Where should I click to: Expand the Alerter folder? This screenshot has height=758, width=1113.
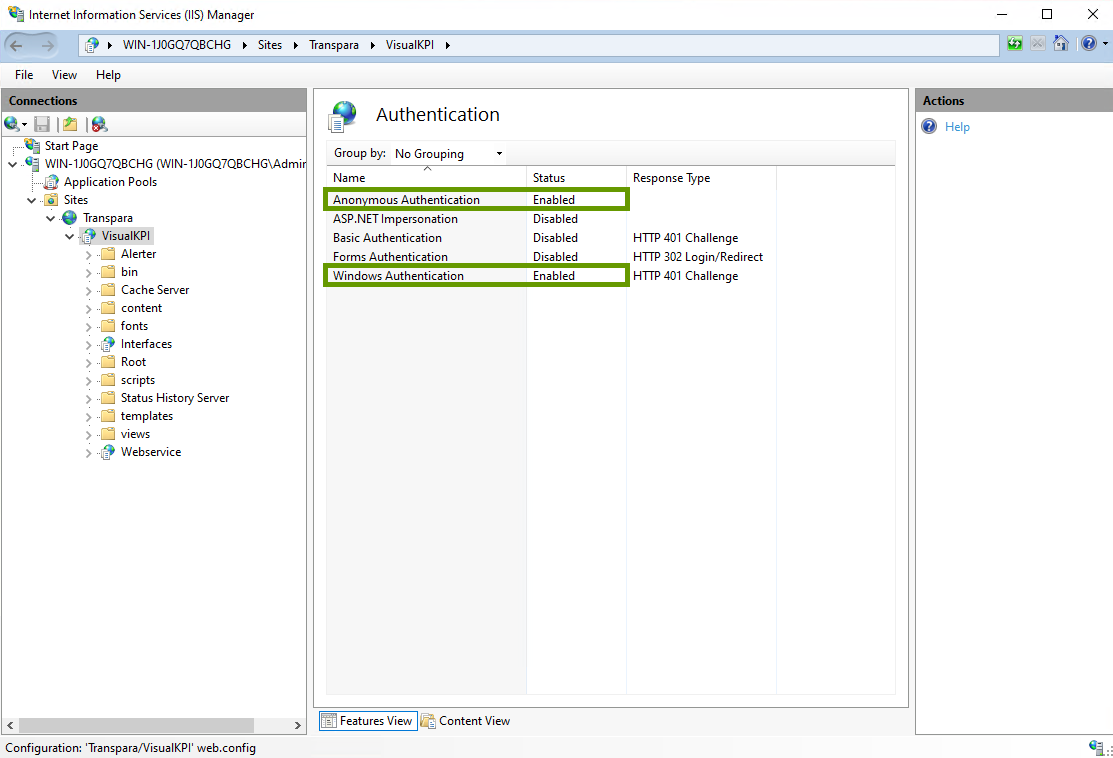[x=89, y=254]
